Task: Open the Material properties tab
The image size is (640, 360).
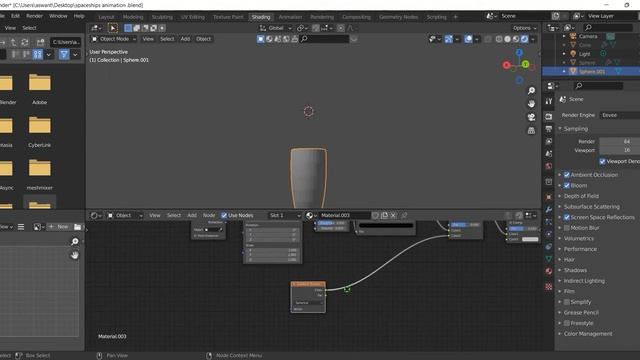Action: 549,271
